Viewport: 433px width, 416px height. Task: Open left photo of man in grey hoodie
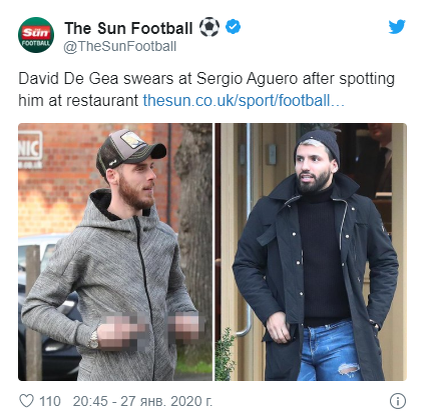115,252
